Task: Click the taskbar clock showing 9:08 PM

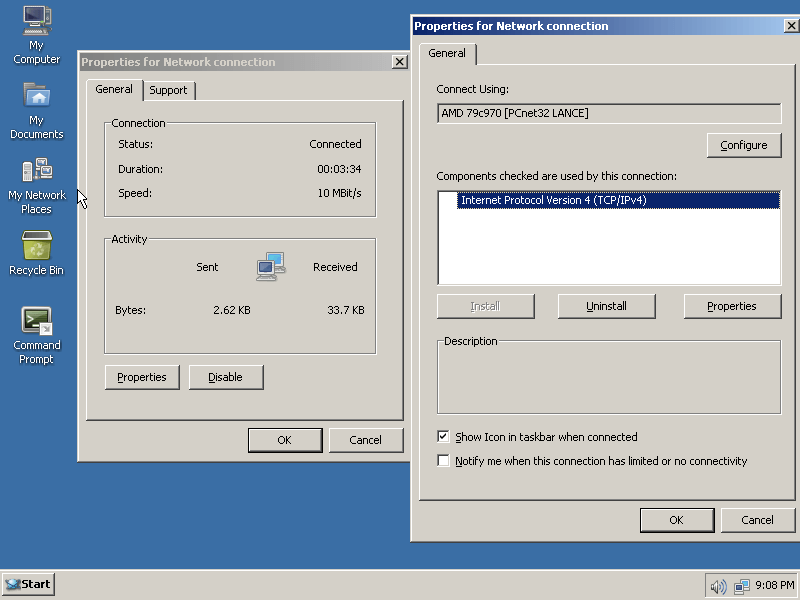Action: click(774, 585)
